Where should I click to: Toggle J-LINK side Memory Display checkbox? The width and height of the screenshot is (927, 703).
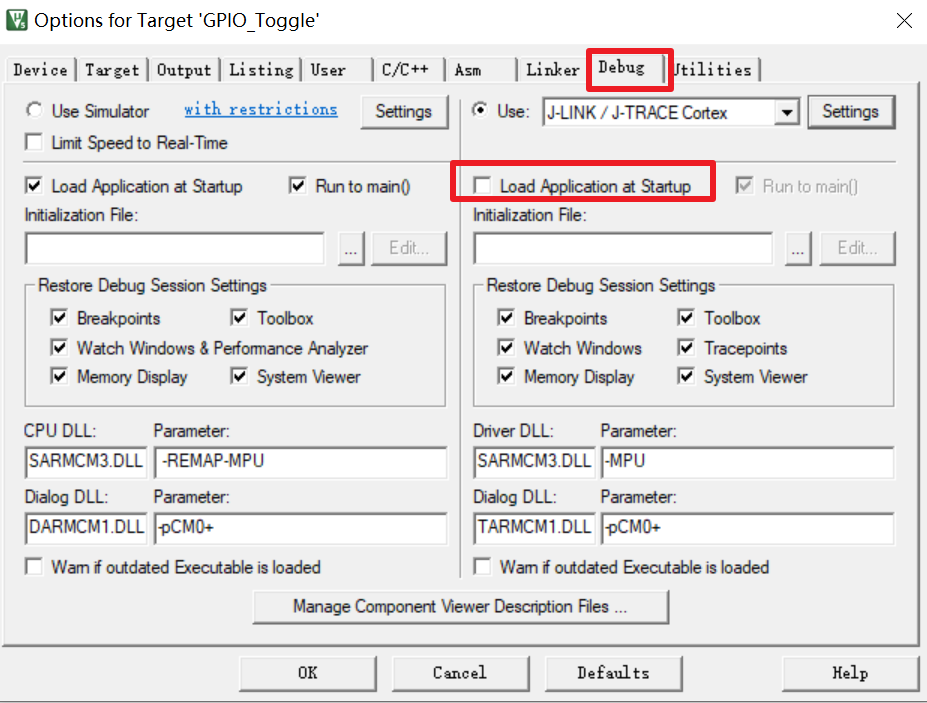tap(506, 376)
